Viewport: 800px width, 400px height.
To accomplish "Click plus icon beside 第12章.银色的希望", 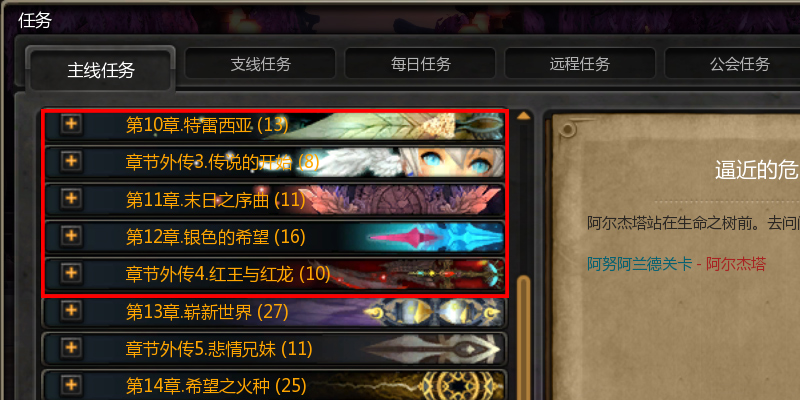I will [x=71, y=236].
